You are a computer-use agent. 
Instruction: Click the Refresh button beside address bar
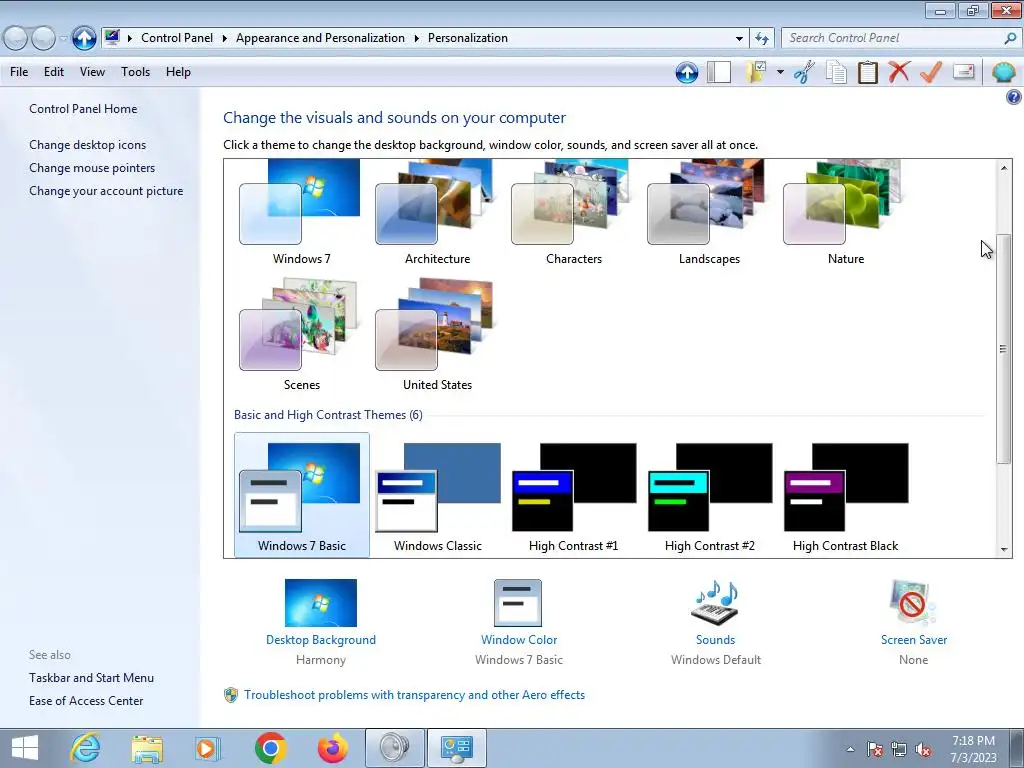pos(761,38)
